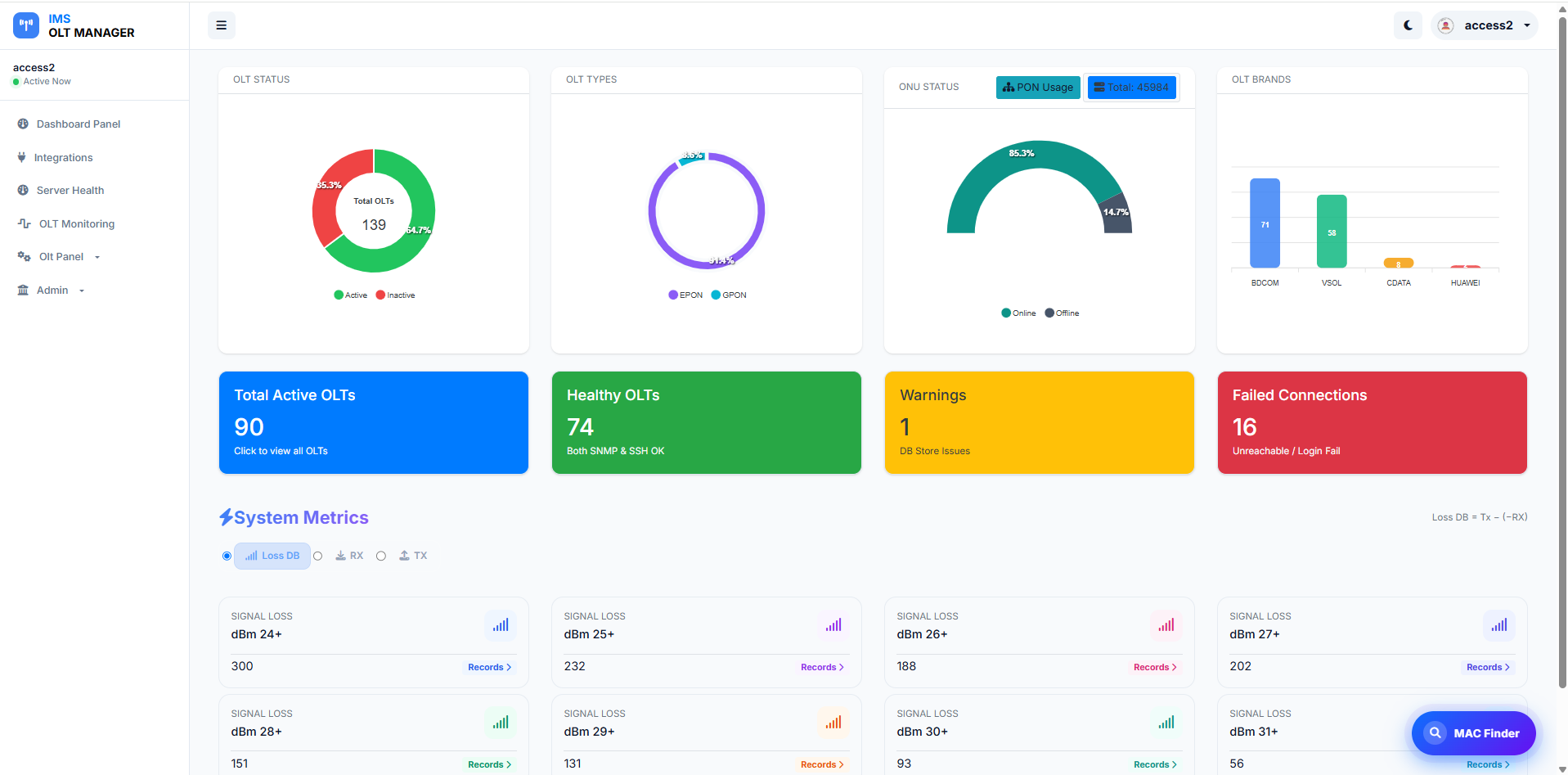Open Records for dBm 26+
This screenshot has width=1568, height=775.
point(1156,667)
